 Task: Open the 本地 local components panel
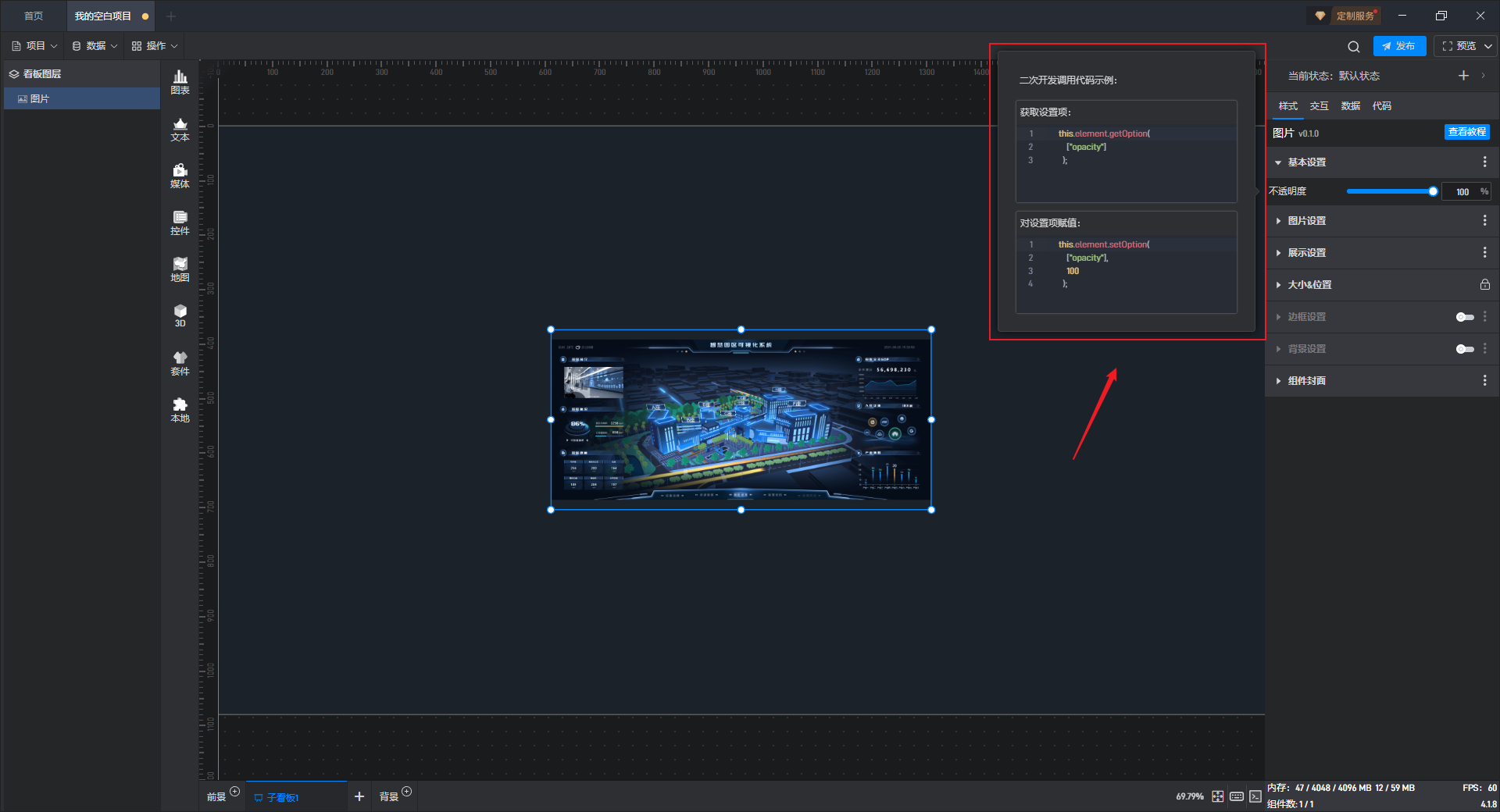pyautogui.click(x=180, y=410)
